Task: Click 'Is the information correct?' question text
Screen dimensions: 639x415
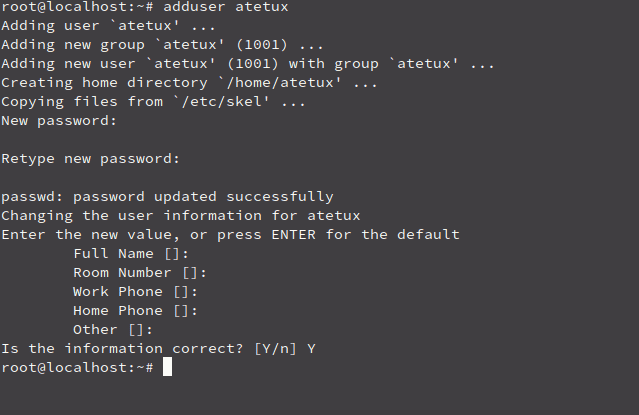Action: coord(122,349)
